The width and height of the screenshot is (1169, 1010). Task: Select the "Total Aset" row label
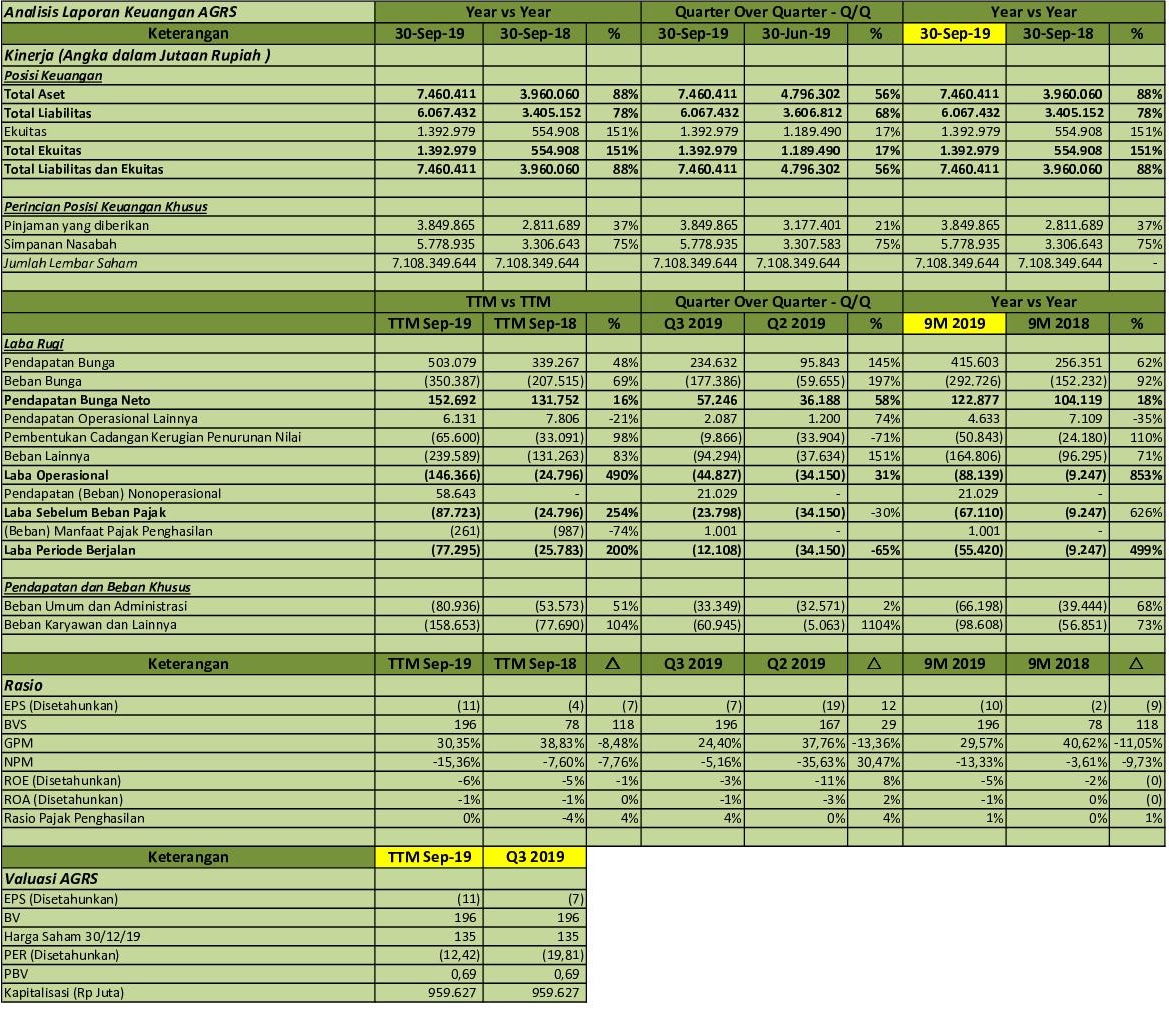(x=34, y=94)
